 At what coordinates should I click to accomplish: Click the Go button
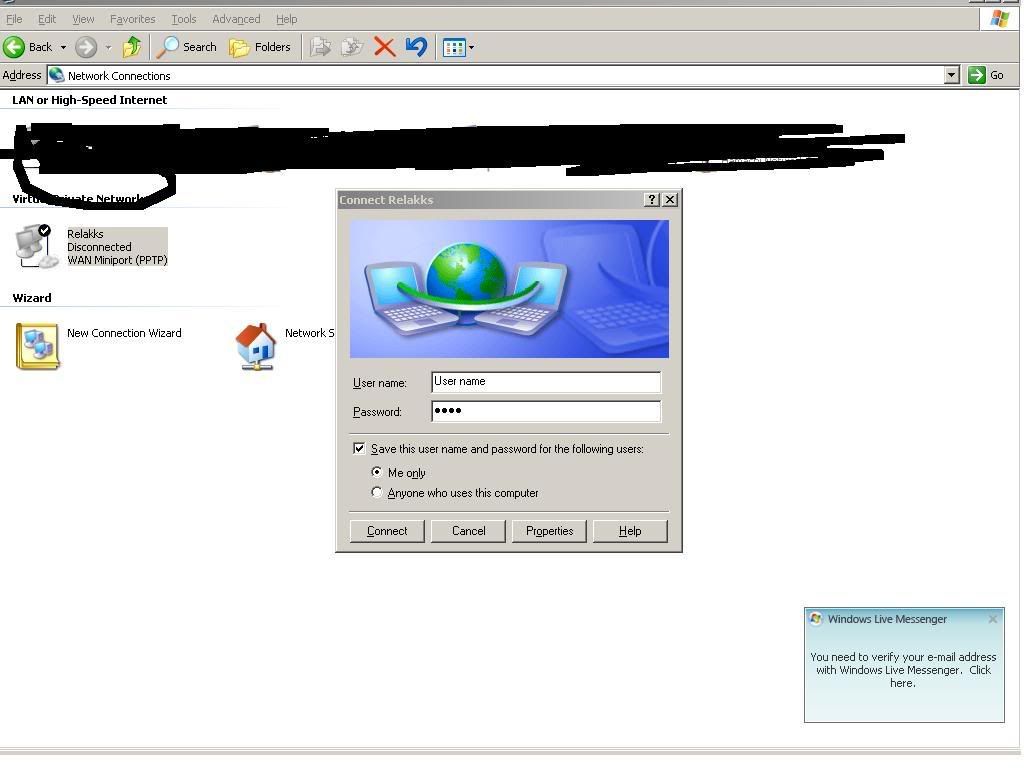tap(985, 75)
